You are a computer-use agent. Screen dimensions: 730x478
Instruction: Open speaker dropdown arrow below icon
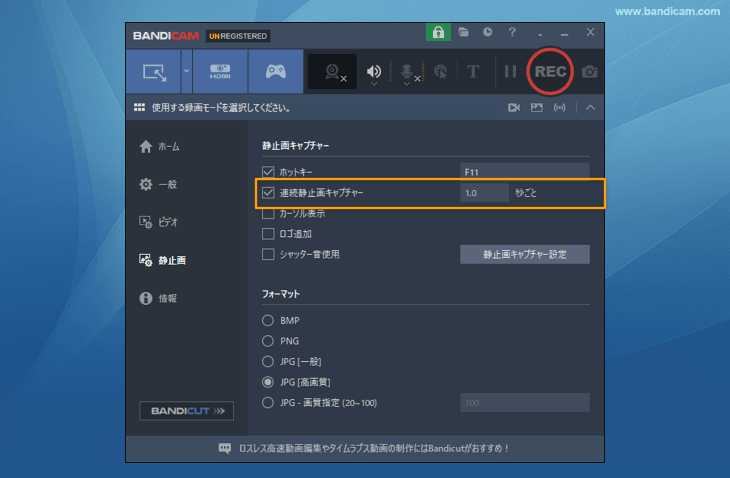373,84
